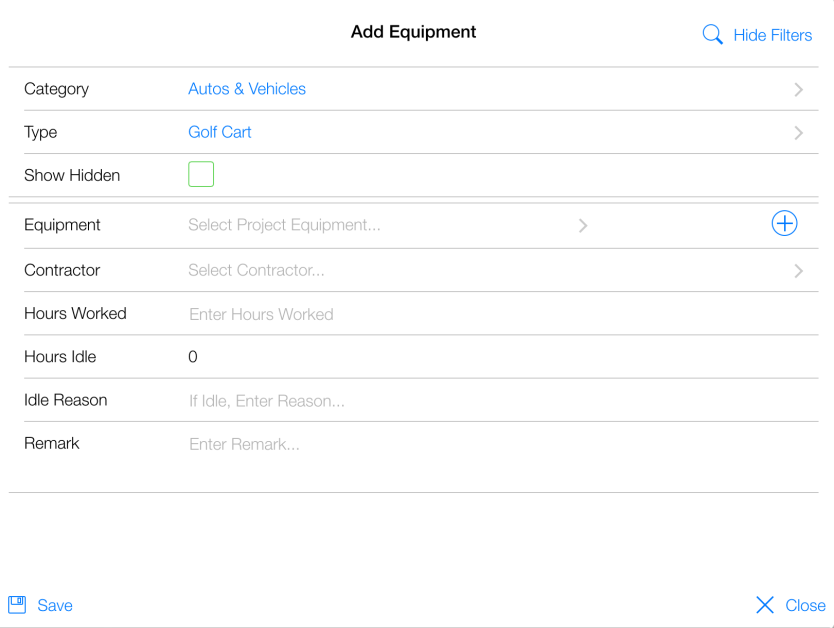
Task: Select the Autos & Vehicles category value
Action: tap(247, 89)
